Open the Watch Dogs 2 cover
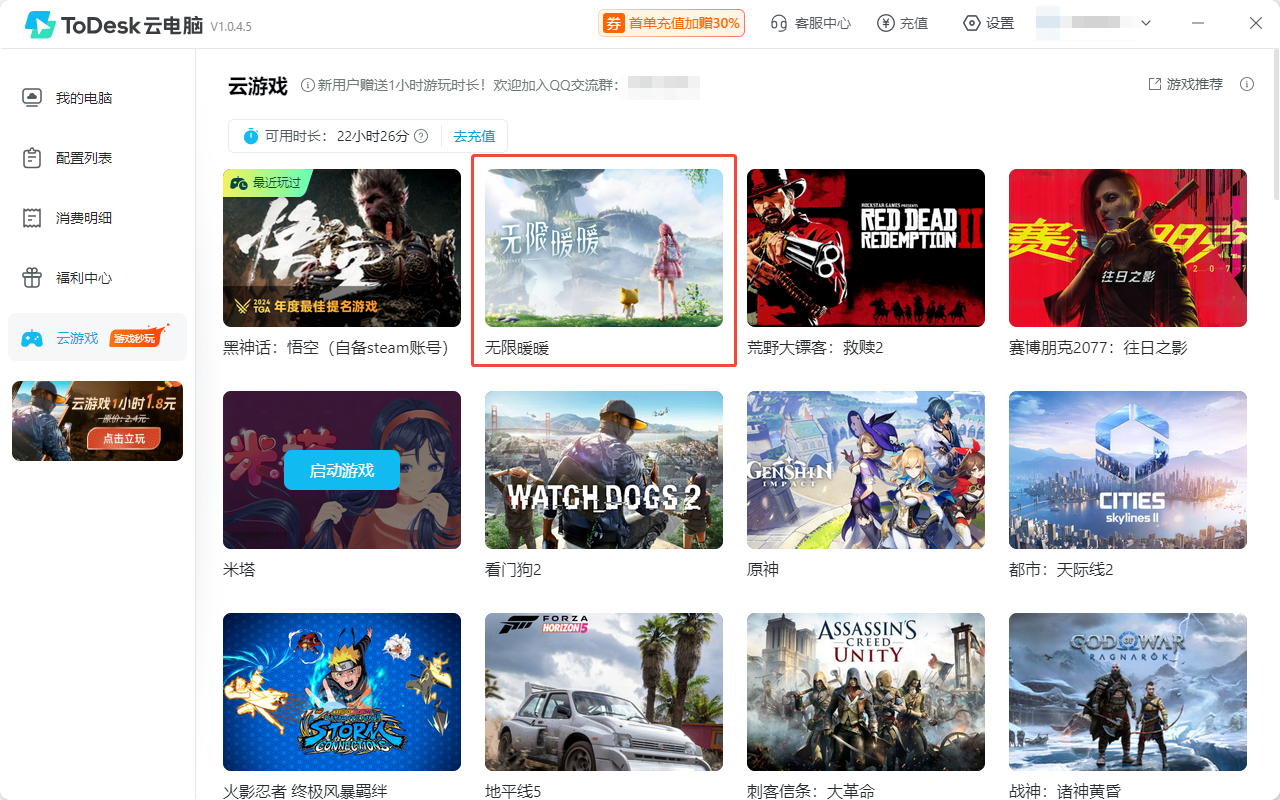 604,470
